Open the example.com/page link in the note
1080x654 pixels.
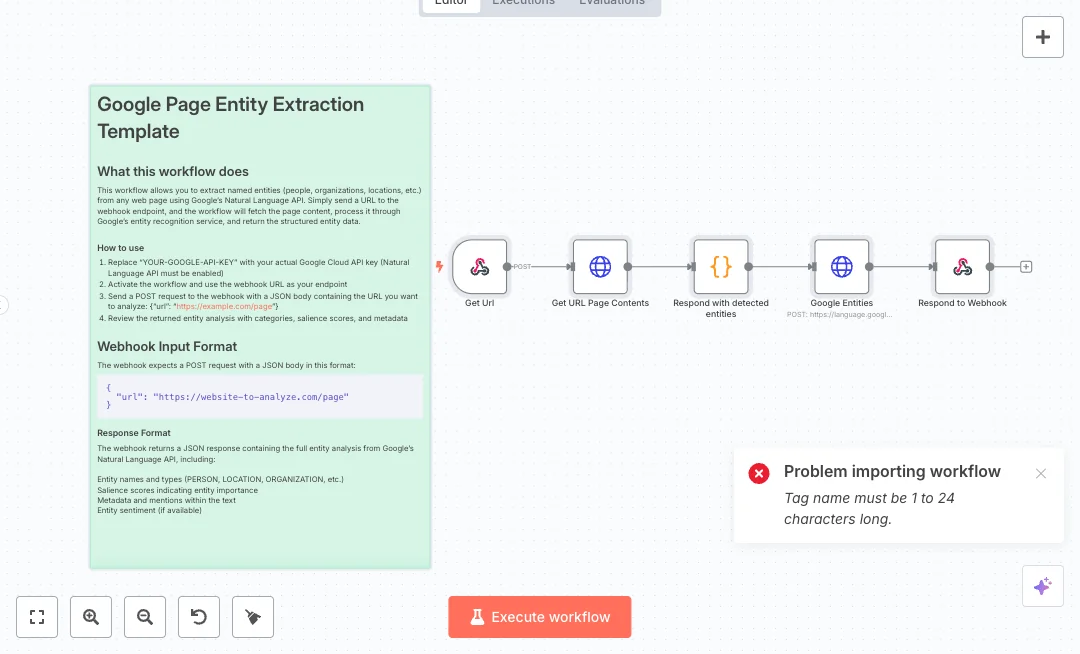pyautogui.click(x=225, y=306)
